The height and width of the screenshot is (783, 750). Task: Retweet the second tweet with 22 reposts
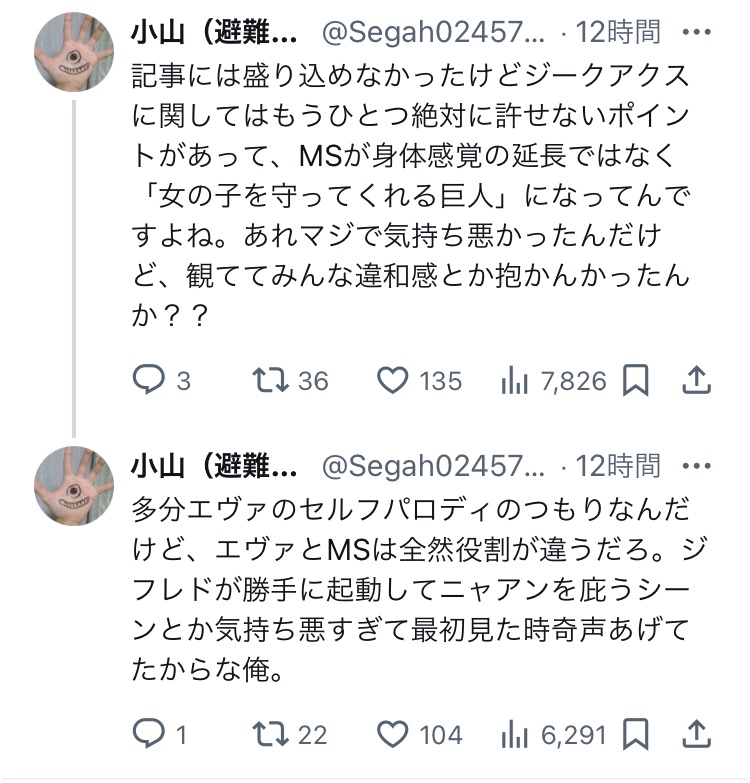pyautogui.click(x=266, y=735)
